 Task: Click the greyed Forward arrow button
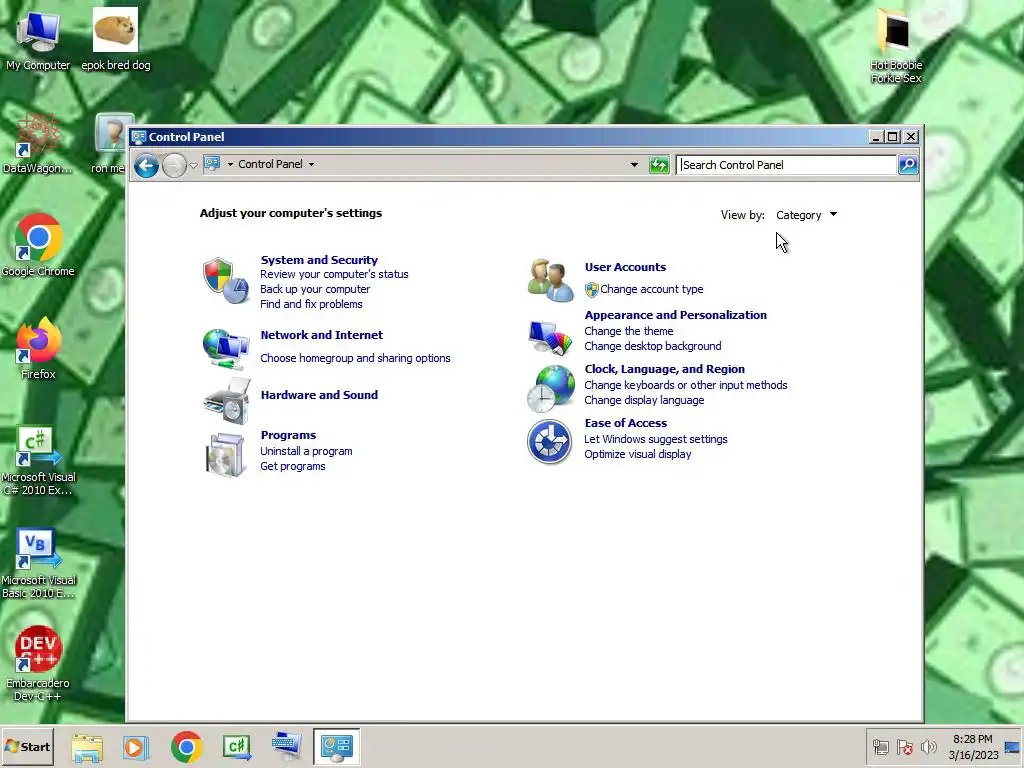tap(174, 165)
